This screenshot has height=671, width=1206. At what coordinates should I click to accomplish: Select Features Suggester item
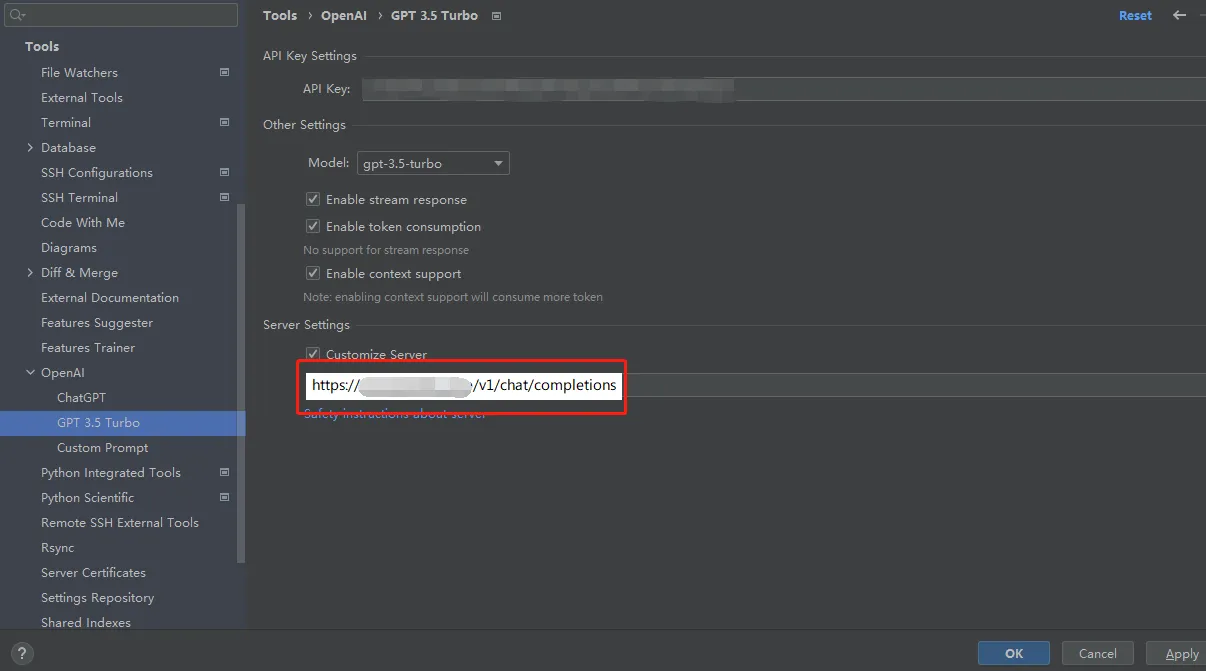coord(97,322)
